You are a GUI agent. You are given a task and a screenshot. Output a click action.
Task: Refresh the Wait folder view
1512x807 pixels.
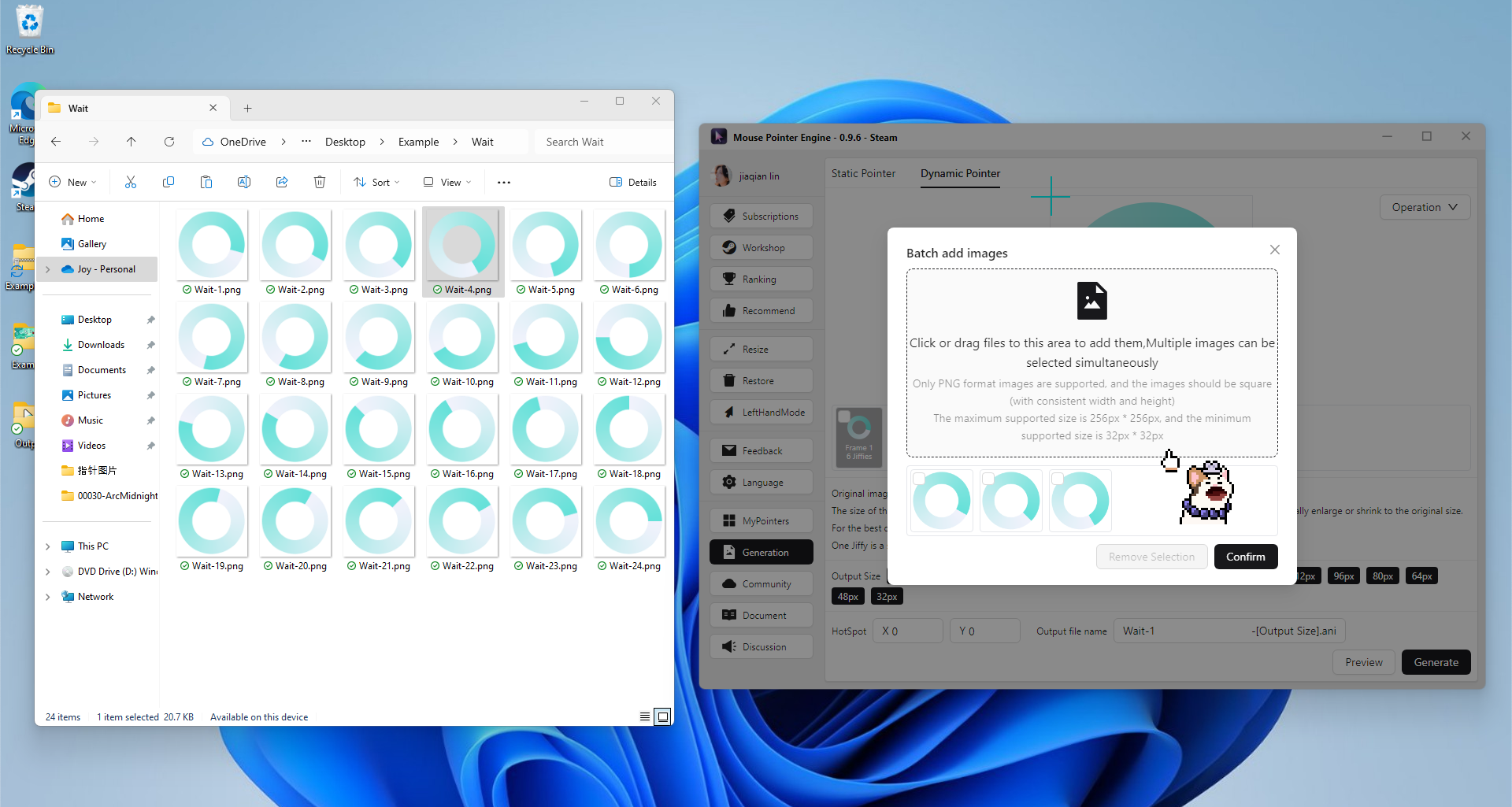pos(169,142)
